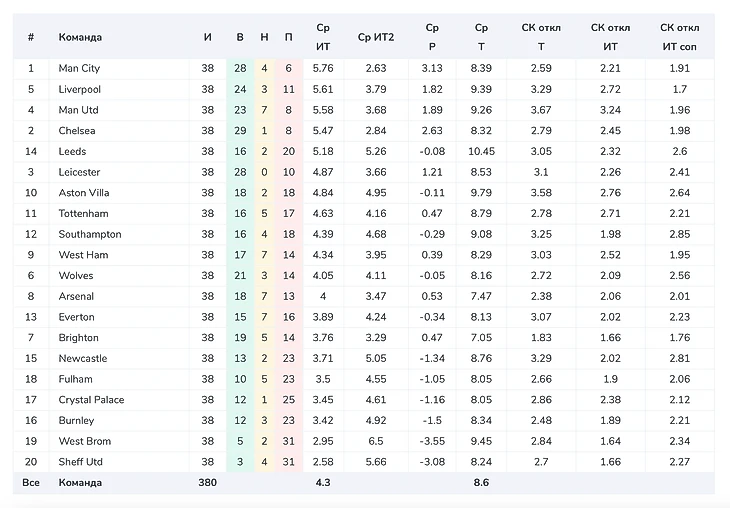Screen dimensions: 730x508
Task: Open the Tottenham team entry
Action: coord(83,213)
